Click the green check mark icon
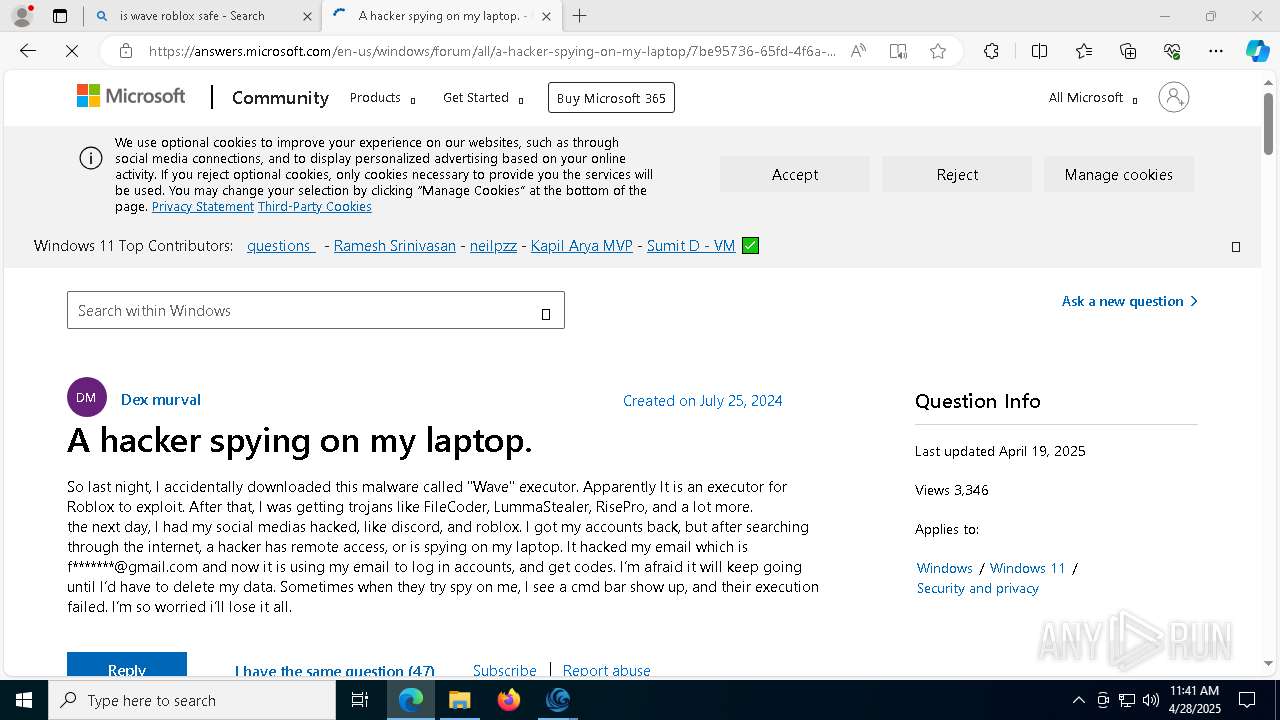 tap(751, 245)
